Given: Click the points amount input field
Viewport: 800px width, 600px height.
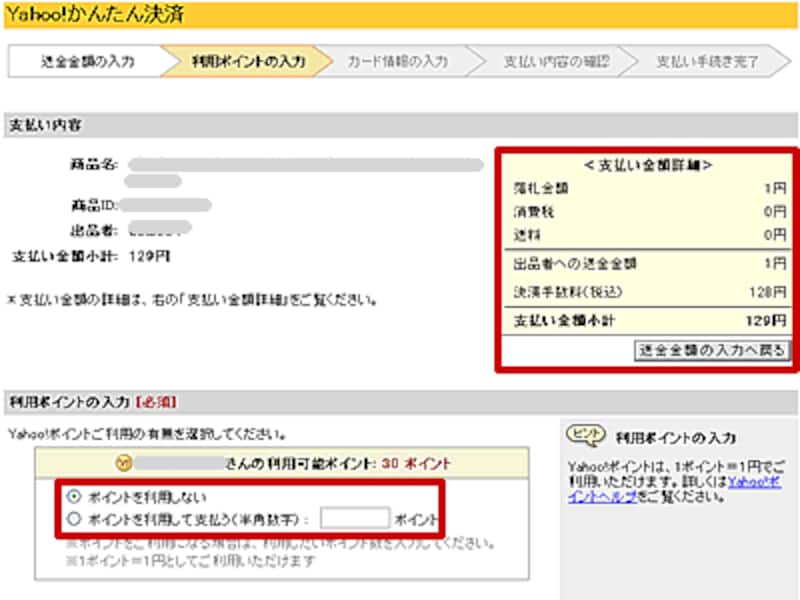Looking at the screenshot, I should 355,518.
